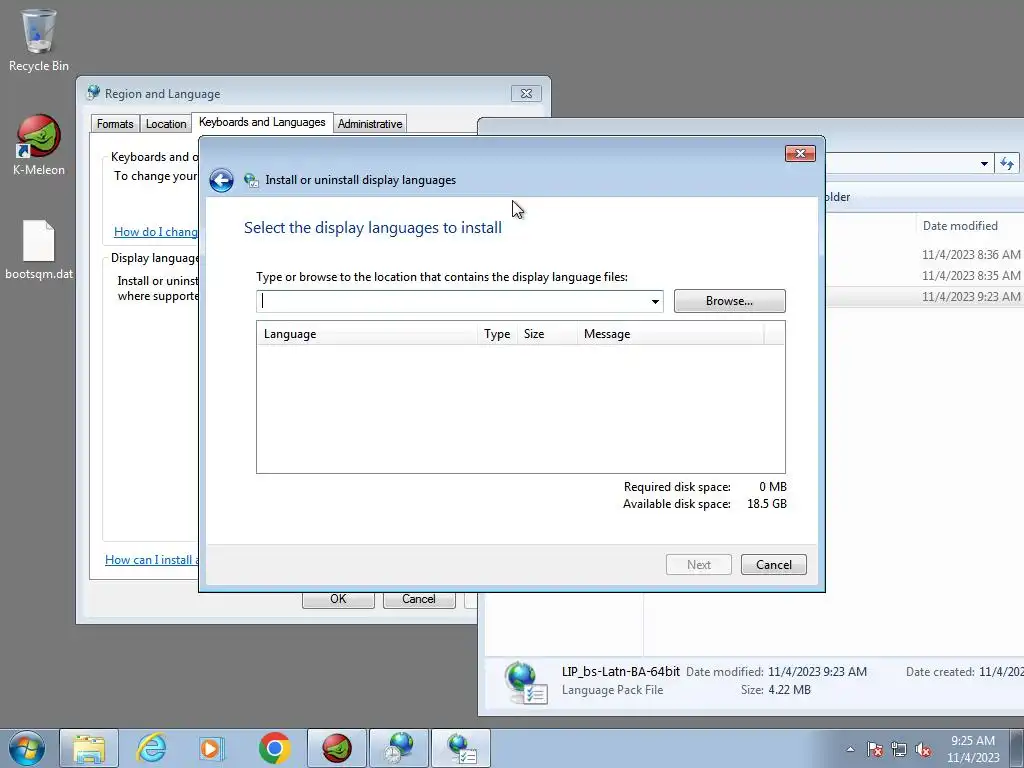
Task: Close the install display languages wizard
Action: tap(800, 153)
